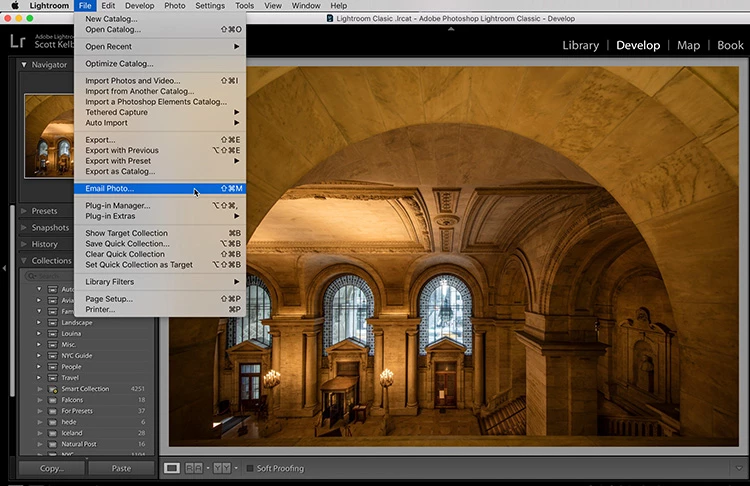Click the Copy... button

tap(52, 468)
